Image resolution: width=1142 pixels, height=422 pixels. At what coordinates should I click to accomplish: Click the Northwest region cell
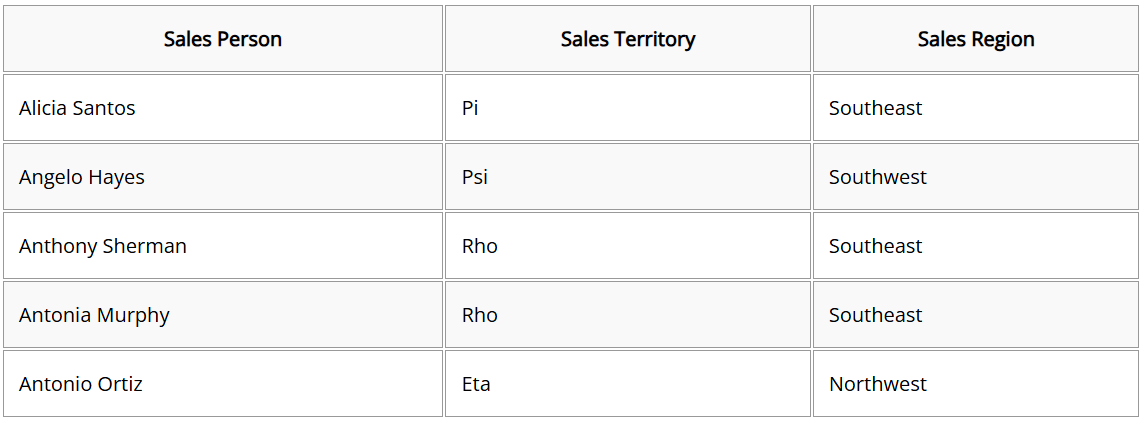coord(976,383)
